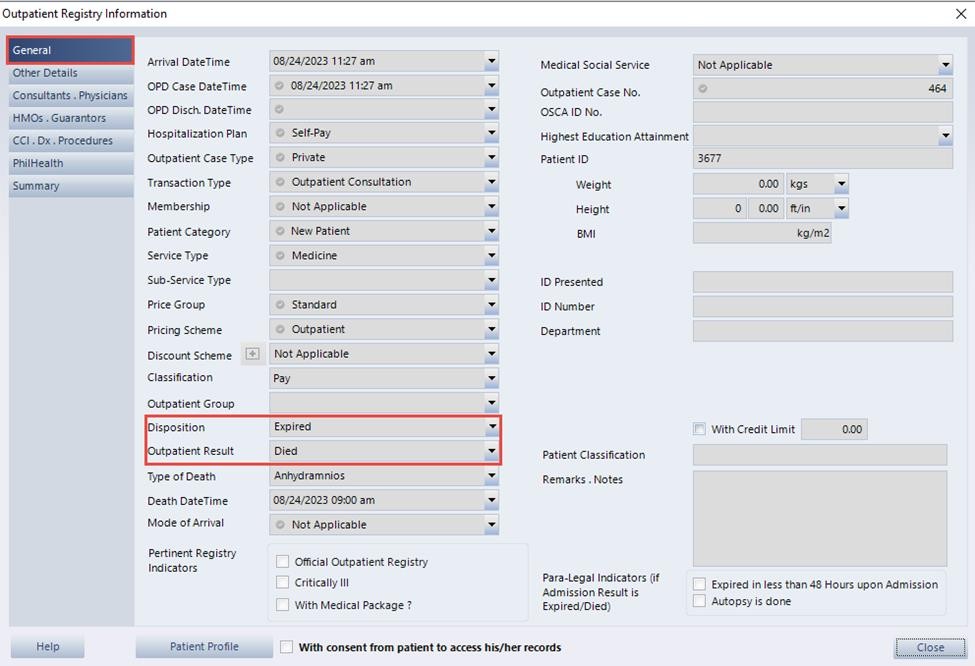Screen dimensions: 975x666
Task: Click the Patient Profile button
Action: [x=204, y=647]
